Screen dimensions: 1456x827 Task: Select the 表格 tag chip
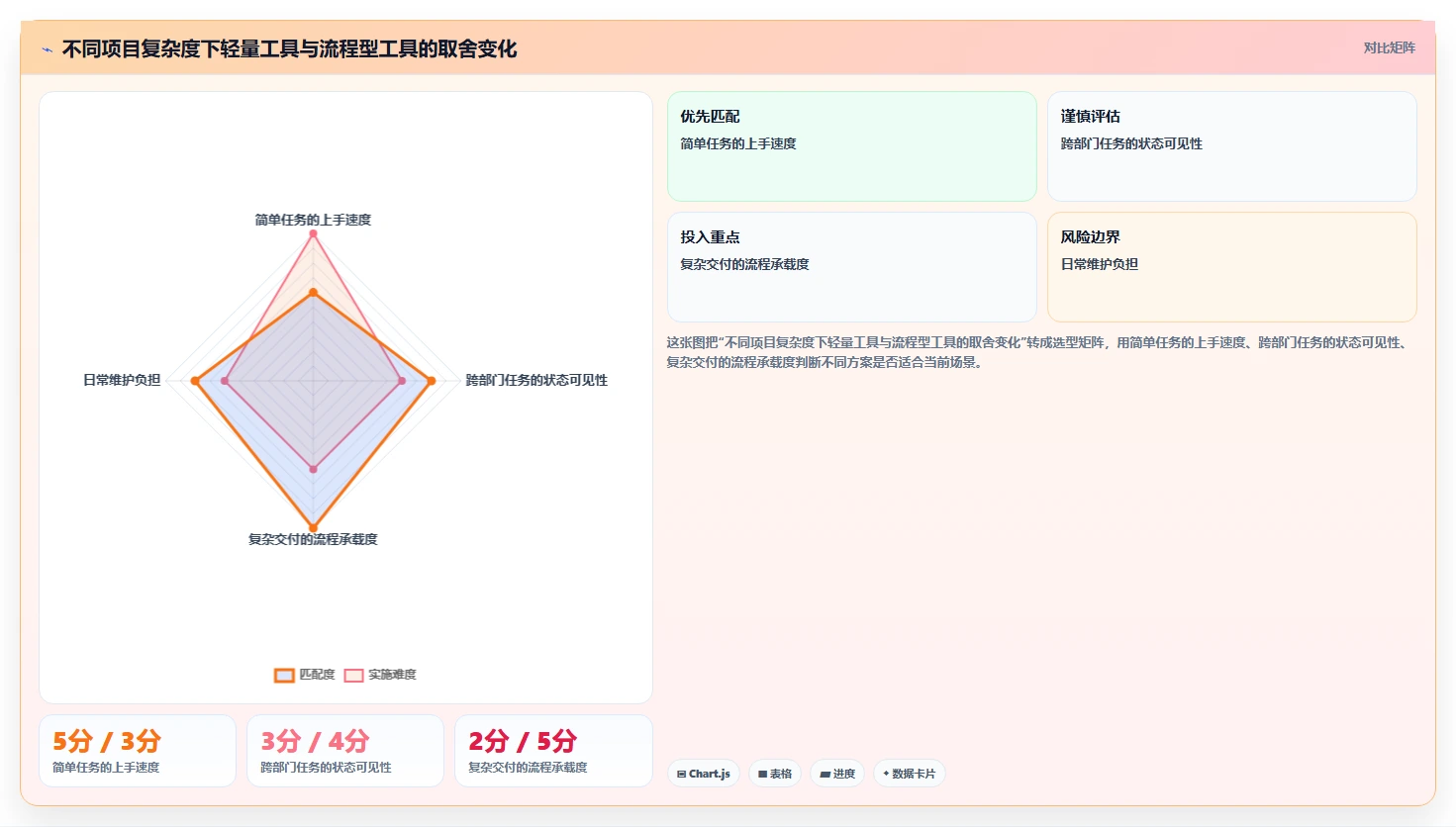pyautogui.click(x=775, y=774)
